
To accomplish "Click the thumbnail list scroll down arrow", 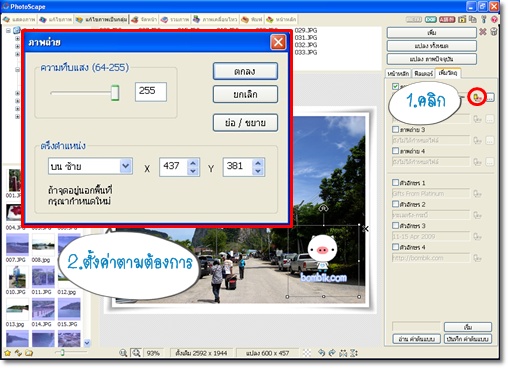I will pyautogui.click(x=87, y=342).
